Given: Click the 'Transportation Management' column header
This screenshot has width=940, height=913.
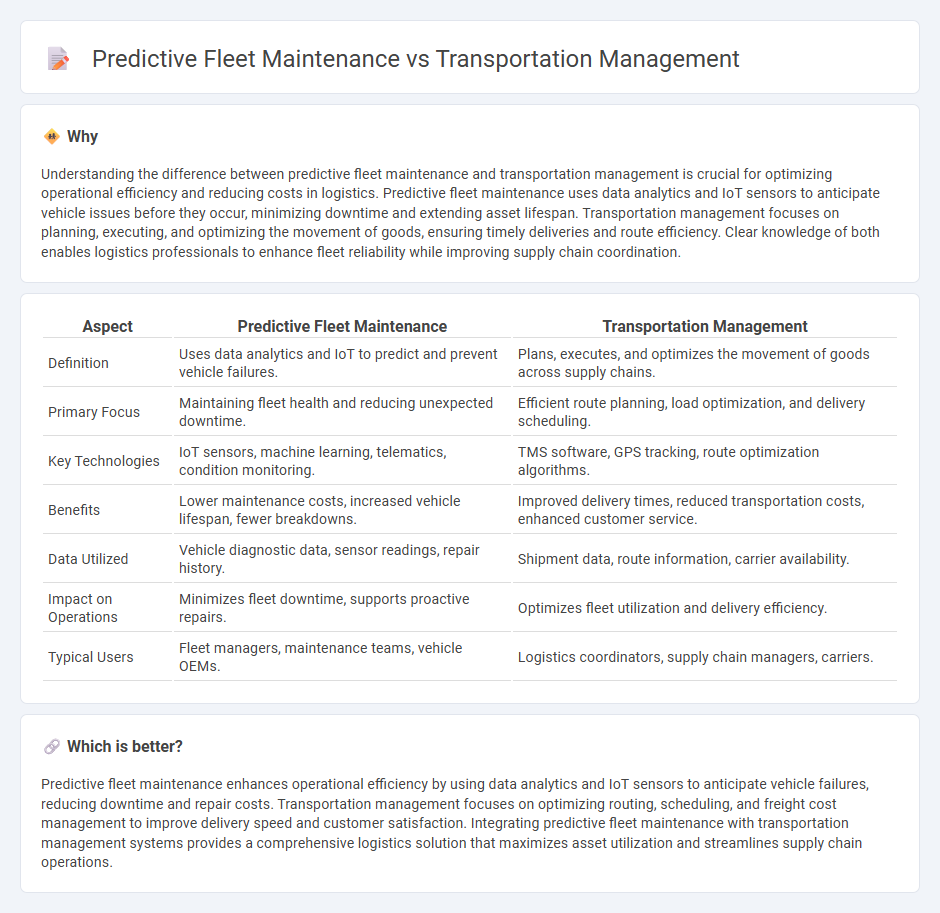Looking at the screenshot, I should point(705,326).
